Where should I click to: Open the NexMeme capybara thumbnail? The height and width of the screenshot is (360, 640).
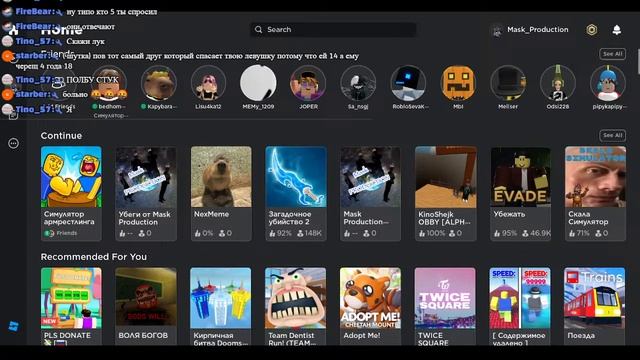click(x=221, y=177)
